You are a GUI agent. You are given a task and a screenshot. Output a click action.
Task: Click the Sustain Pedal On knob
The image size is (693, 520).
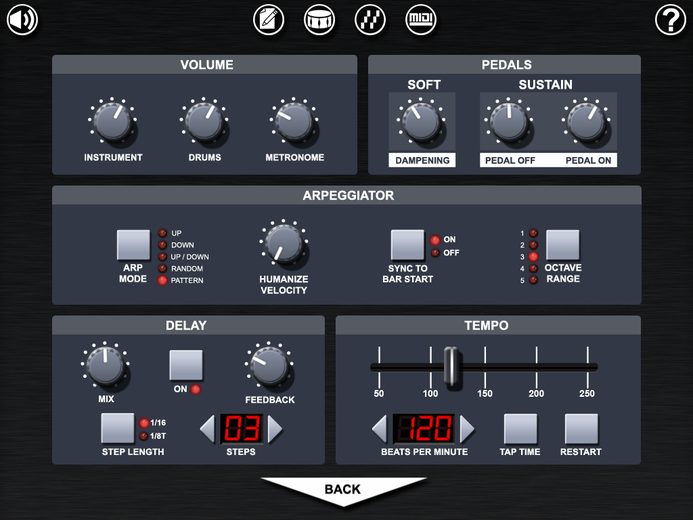586,121
